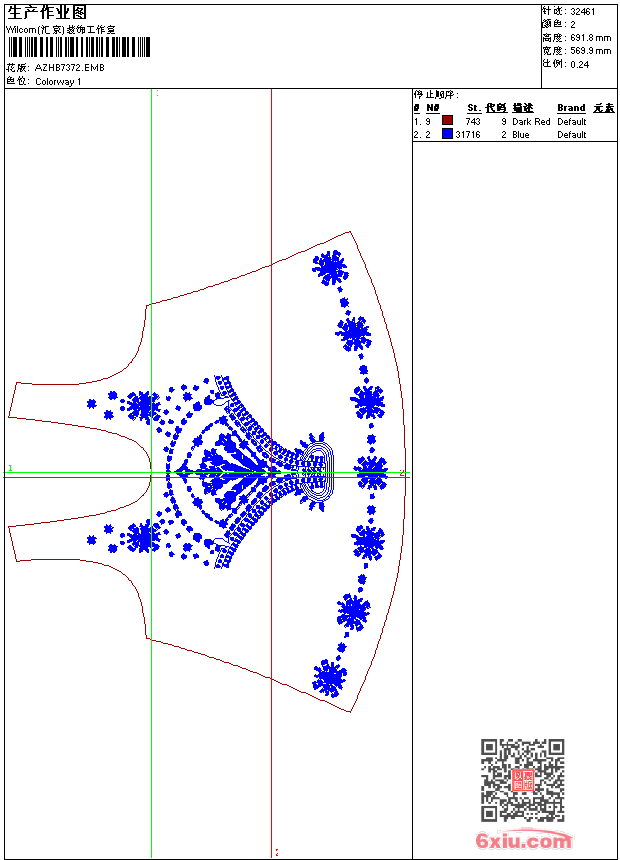Screen dimensions: 620x860
Task: Click the "停止顺序:" heading
Action: 436,95
